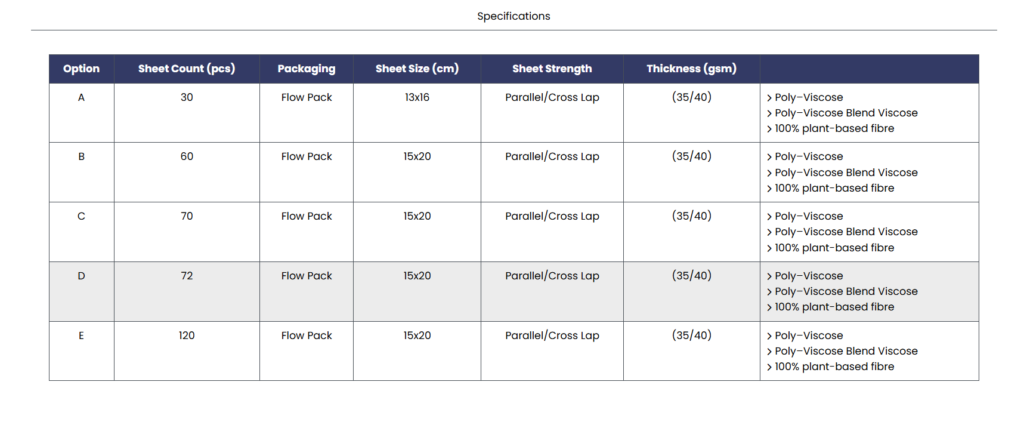Click the sheet count value 30
1024x431 pixels.
(x=187, y=97)
